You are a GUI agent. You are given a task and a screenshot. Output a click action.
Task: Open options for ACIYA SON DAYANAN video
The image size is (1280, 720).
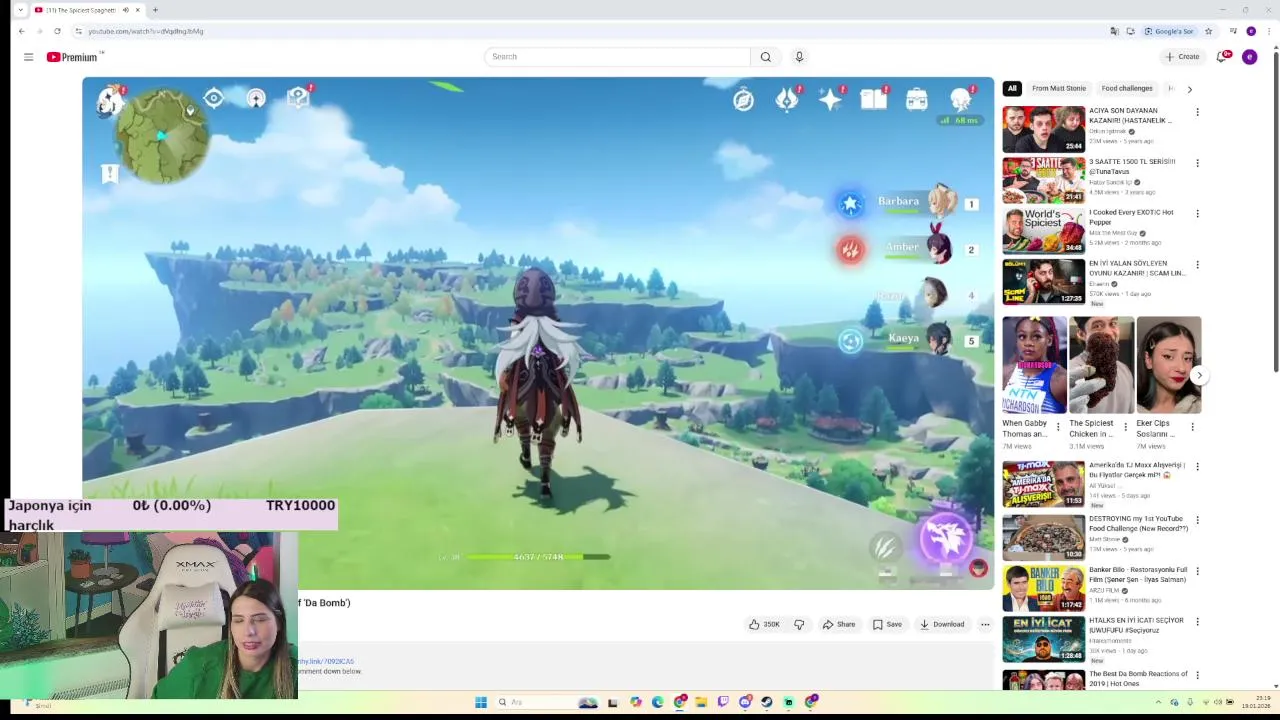point(1197,112)
